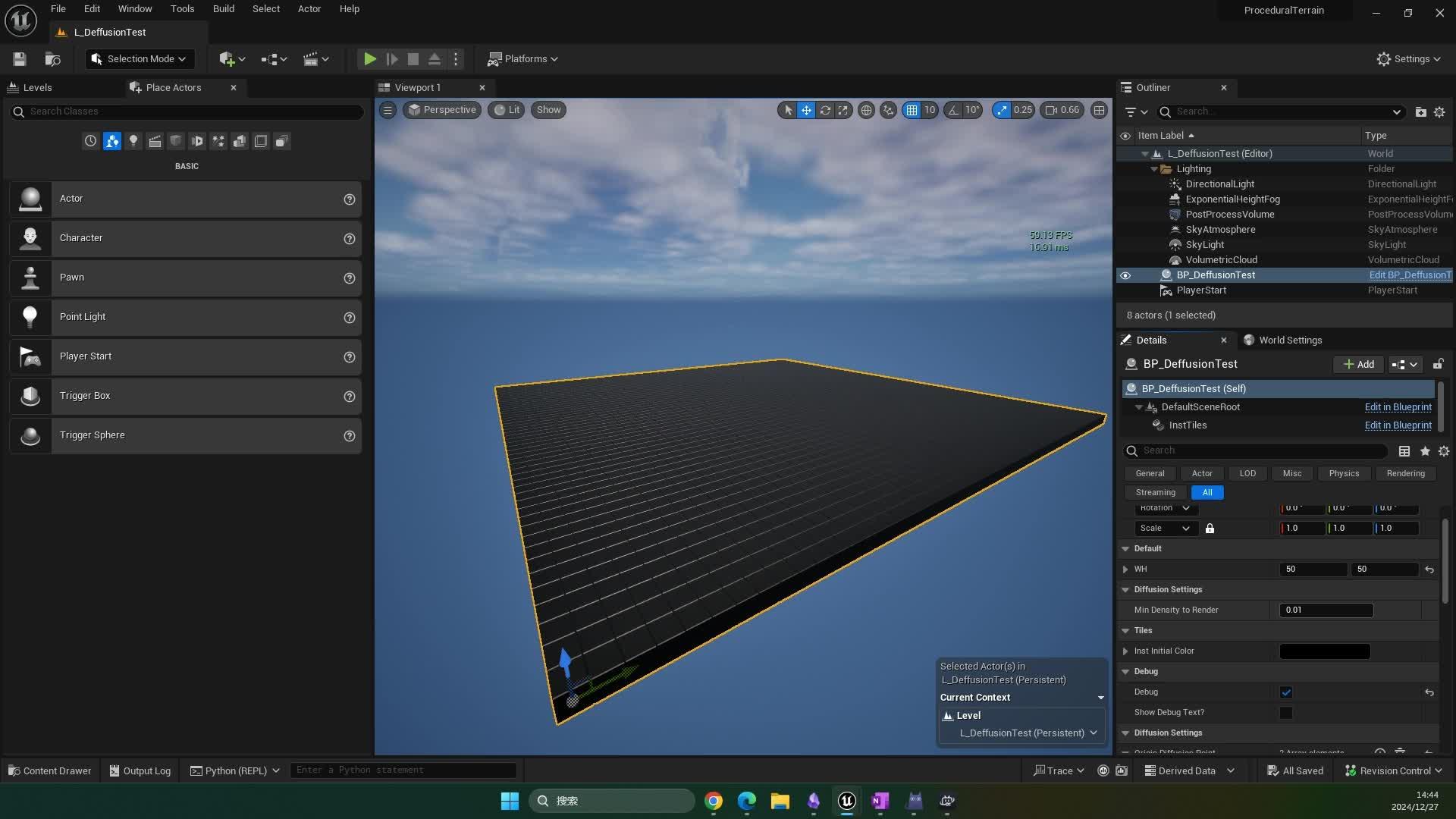Click the Inst Initial Color black swatch

point(1324,651)
